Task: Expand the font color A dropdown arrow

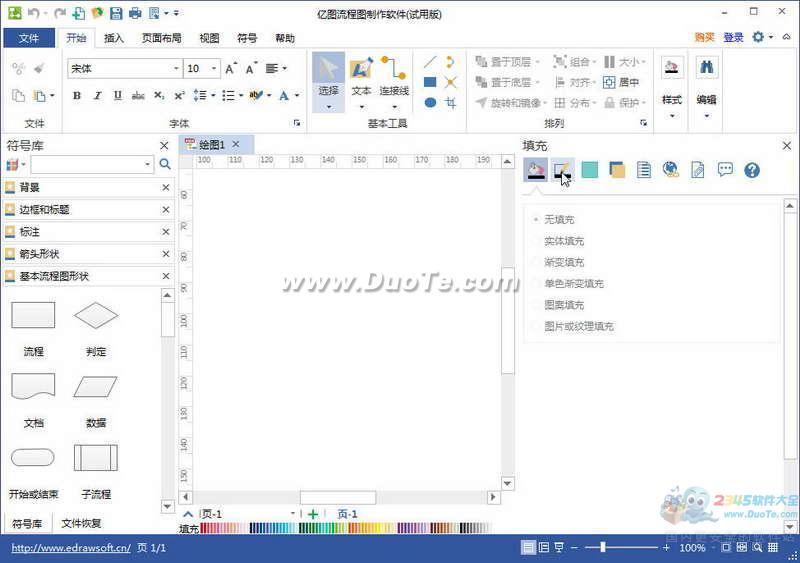Action: (297, 95)
